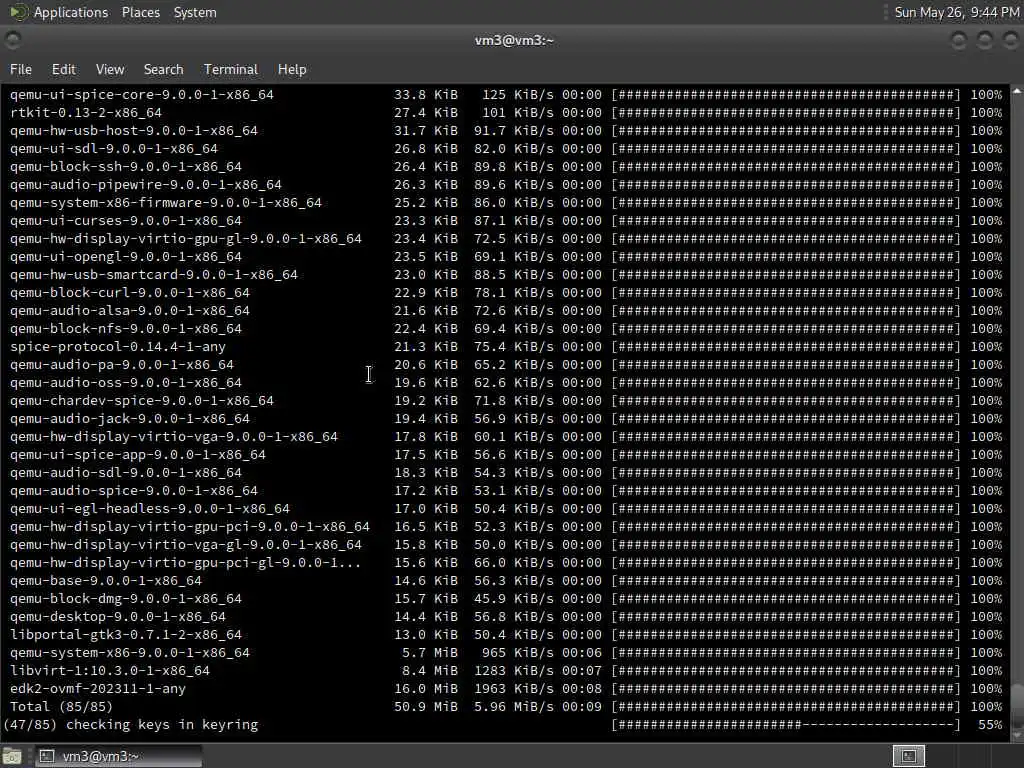
Task: Click the terminal icon in taskbar button
Action: [x=46, y=756]
